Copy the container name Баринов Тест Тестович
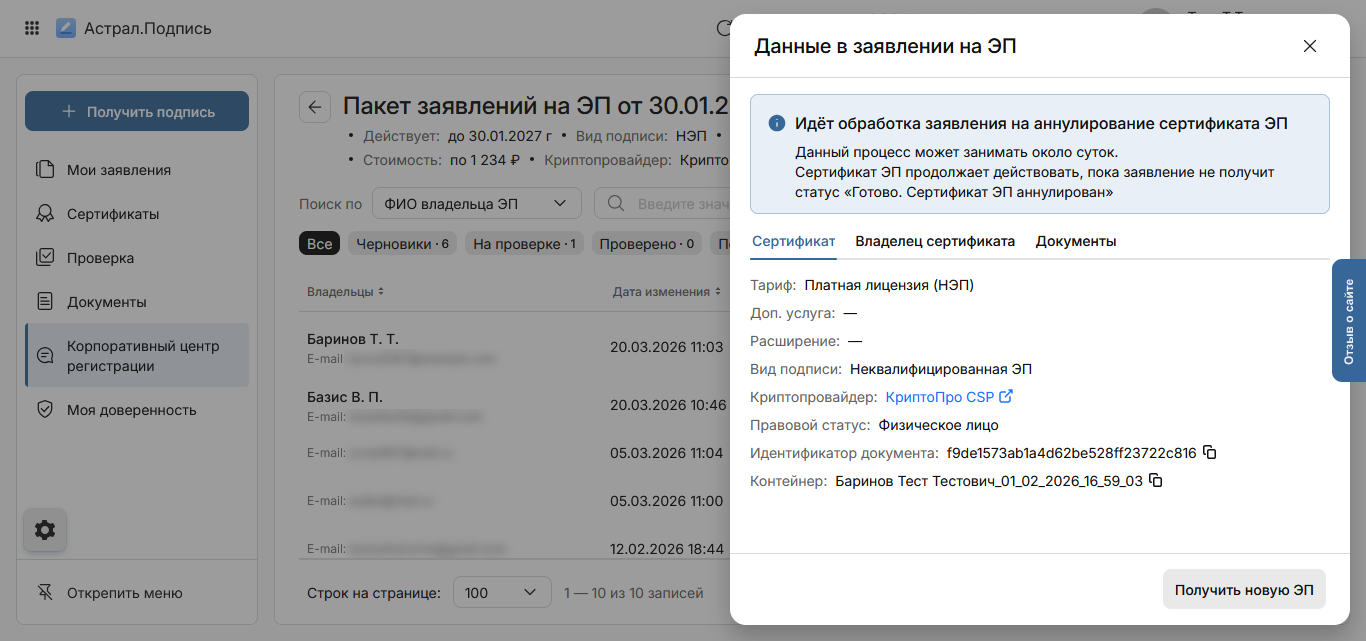 click(1156, 481)
